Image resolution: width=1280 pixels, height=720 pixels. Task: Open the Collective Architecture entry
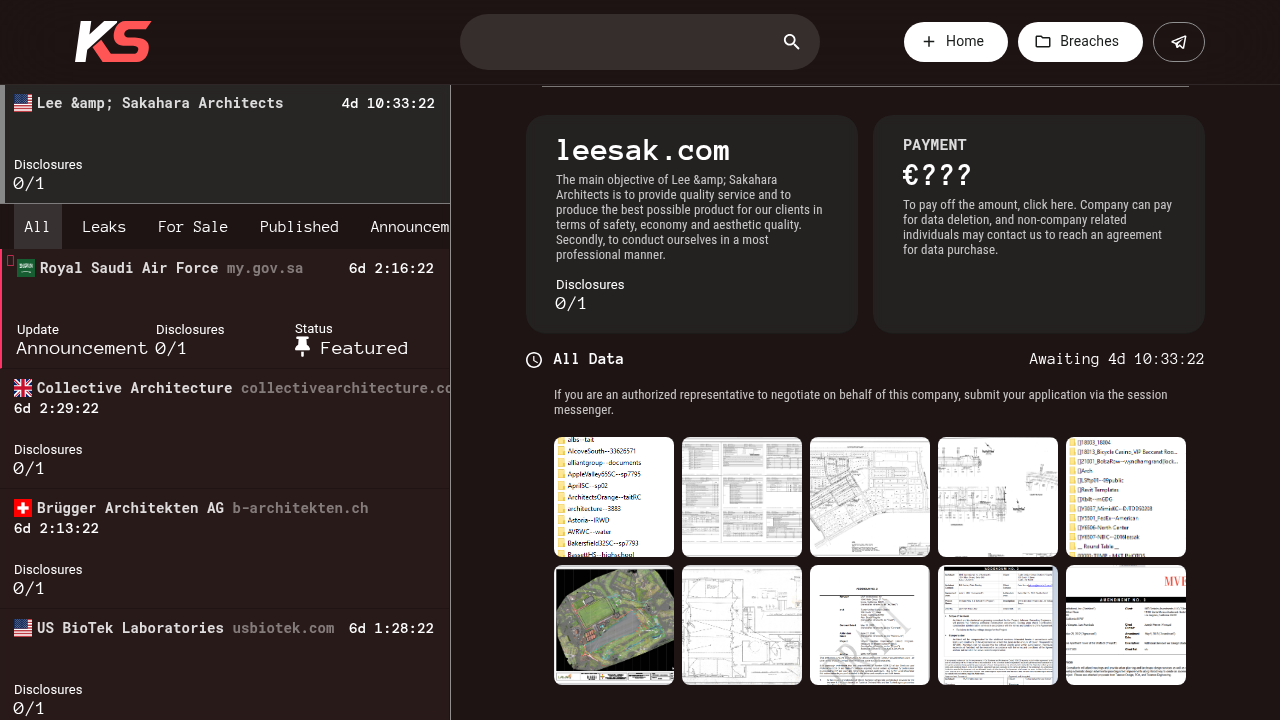(x=226, y=430)
